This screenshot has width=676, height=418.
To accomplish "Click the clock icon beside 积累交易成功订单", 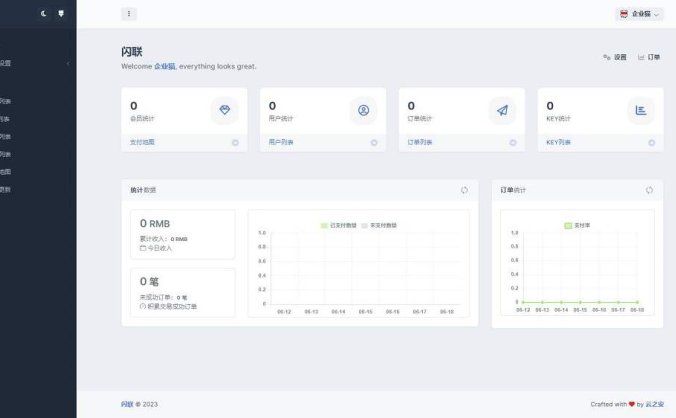I will (x=143, y=306).
